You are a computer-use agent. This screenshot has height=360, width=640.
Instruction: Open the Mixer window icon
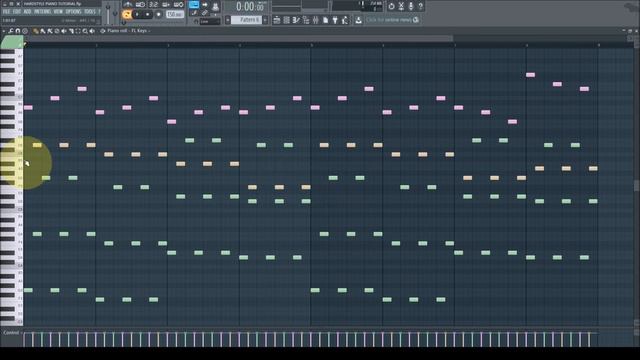[x=316, y=20]
